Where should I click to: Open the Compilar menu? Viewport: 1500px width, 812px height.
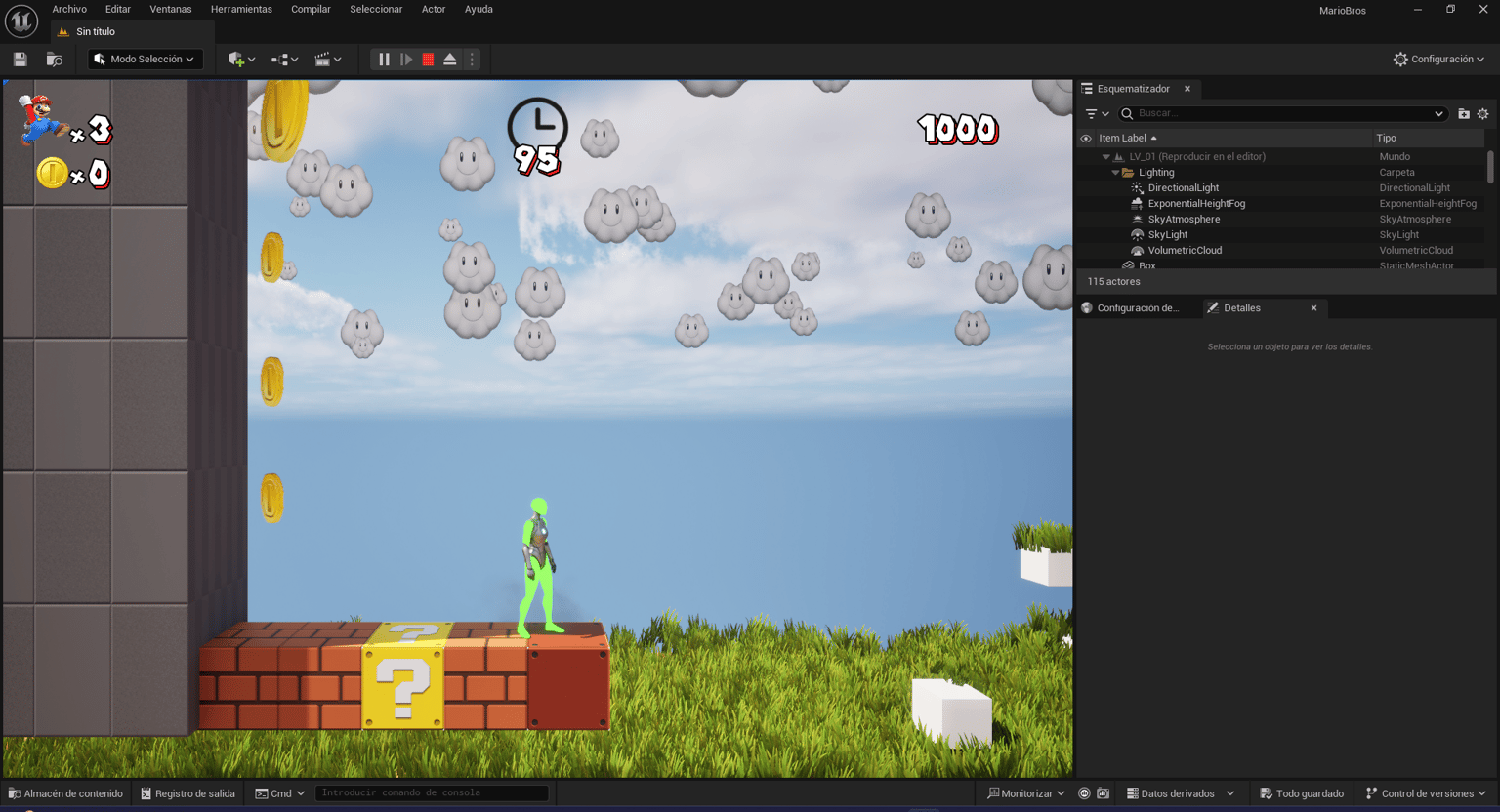tap(311, 9)
